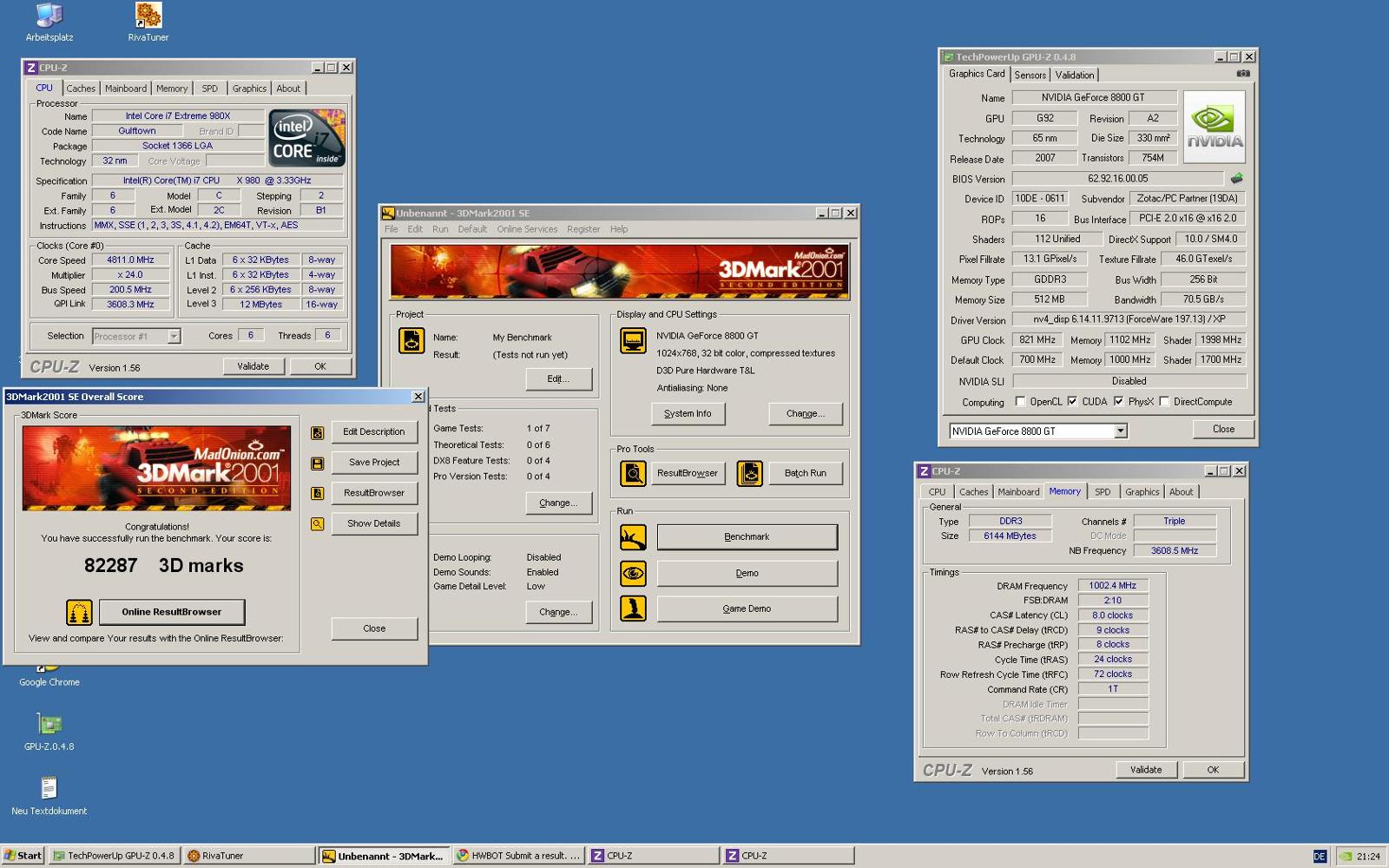Image resolution: width=1389 pixels, height=868 pixels.
Task: Click the NVIDIA tray icon
Action: tap(1345, 856)
